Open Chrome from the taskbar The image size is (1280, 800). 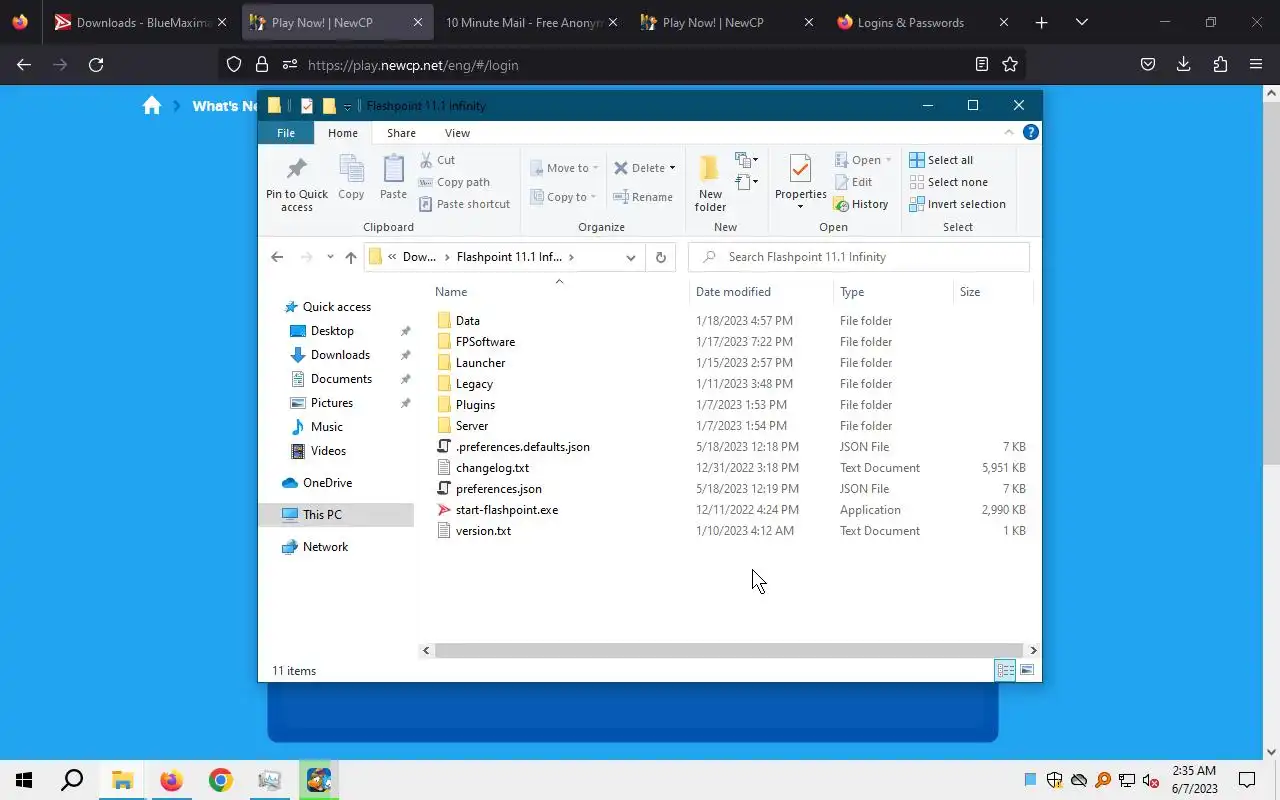(x=220, y=780)
